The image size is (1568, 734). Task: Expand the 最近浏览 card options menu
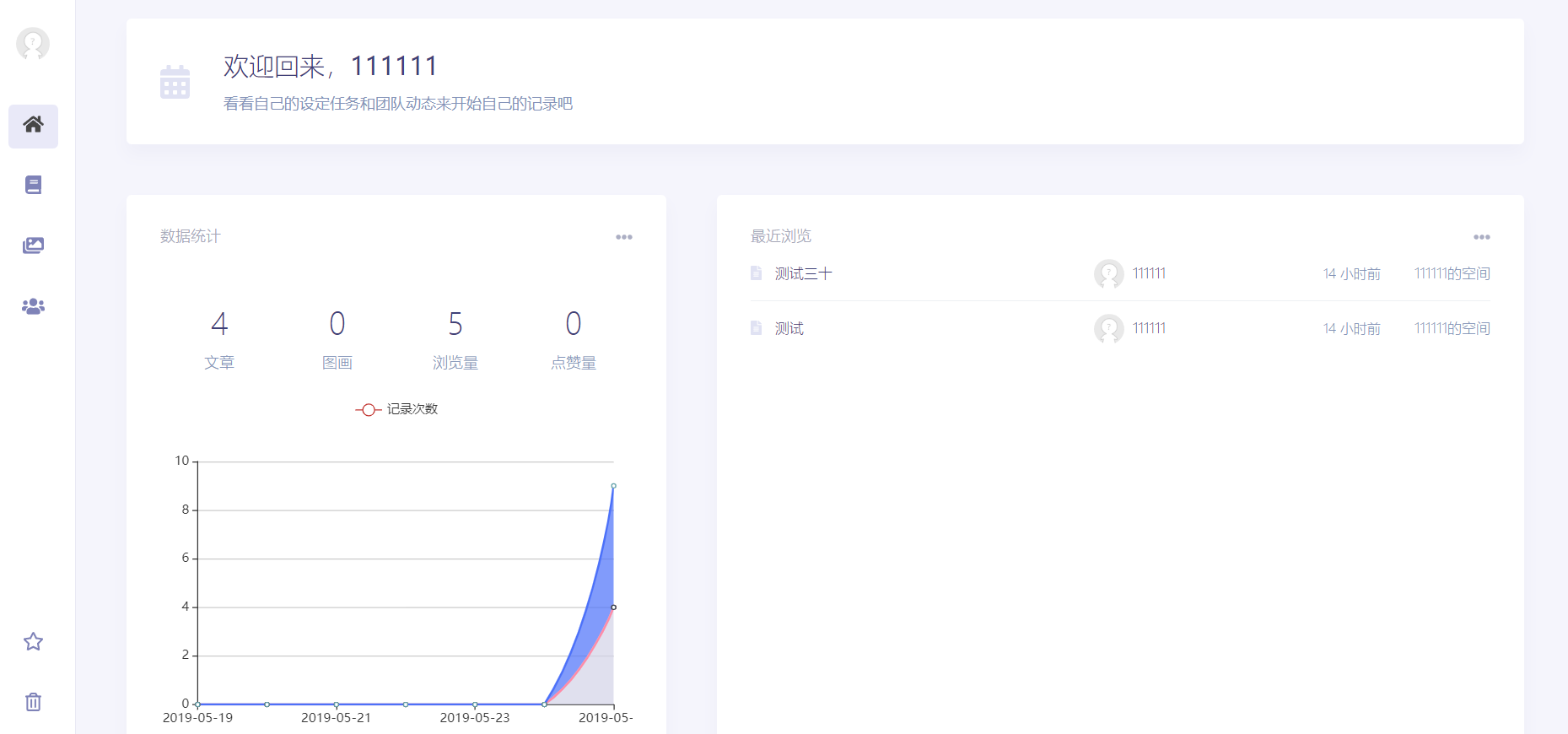1482,237
